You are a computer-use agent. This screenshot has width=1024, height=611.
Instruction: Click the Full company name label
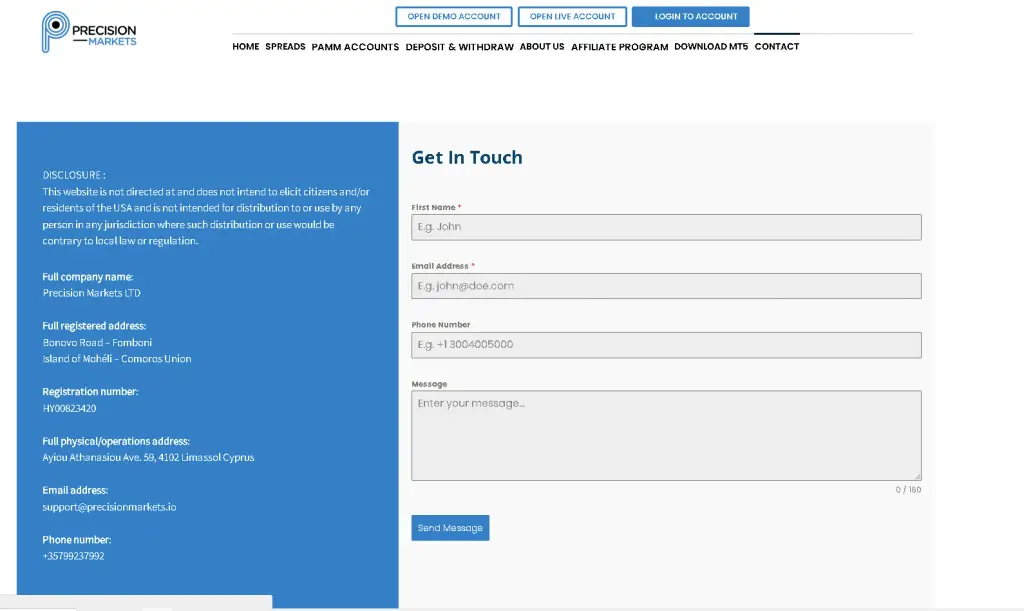click(x=88, y=277)
